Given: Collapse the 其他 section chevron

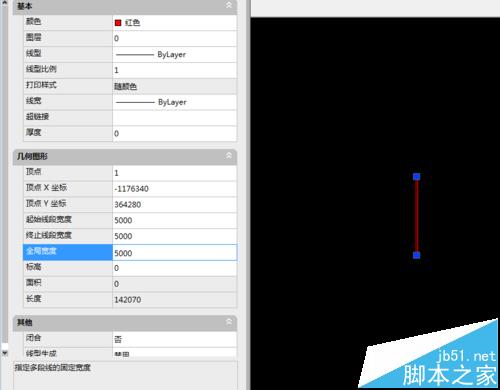Looking at the screenshot, I should click(x=229, y=322).
